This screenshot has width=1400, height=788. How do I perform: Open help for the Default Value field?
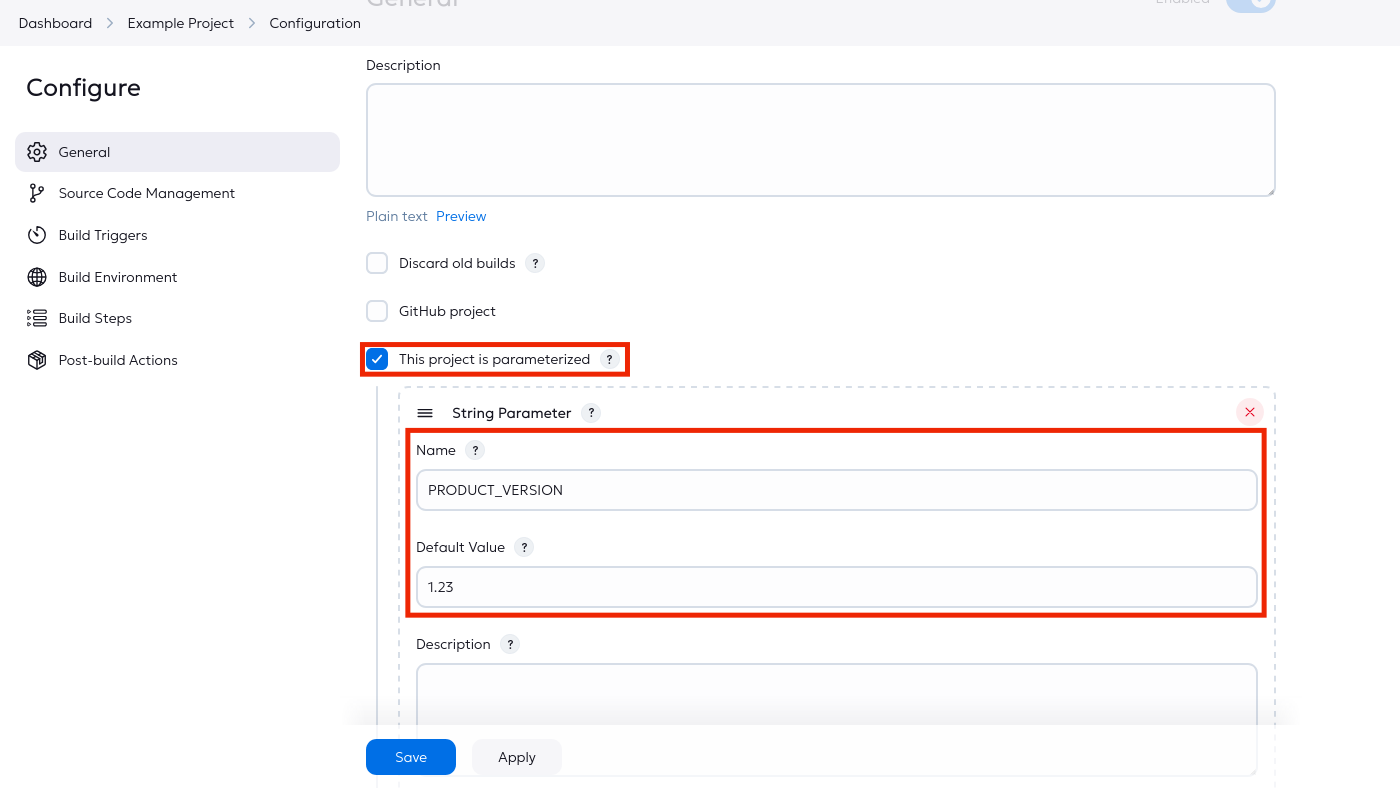pos(524,547)
